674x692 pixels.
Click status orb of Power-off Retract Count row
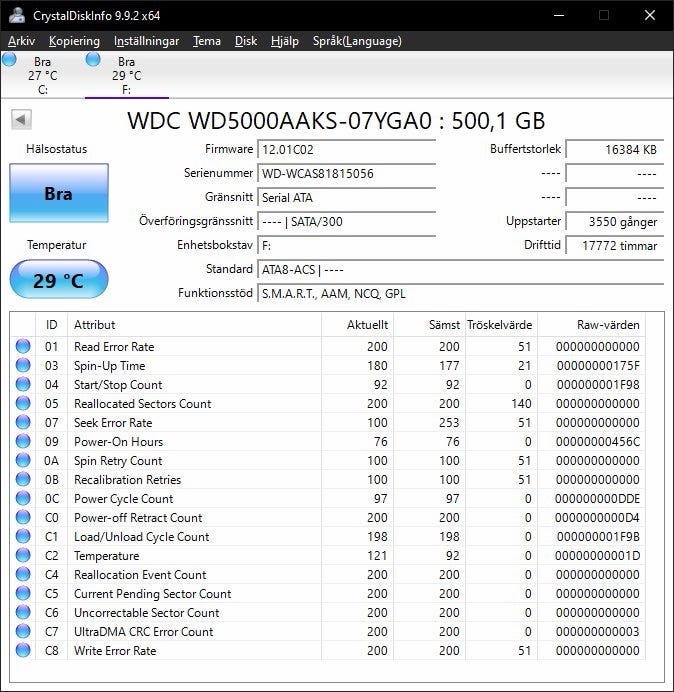(x=23, y=517)
